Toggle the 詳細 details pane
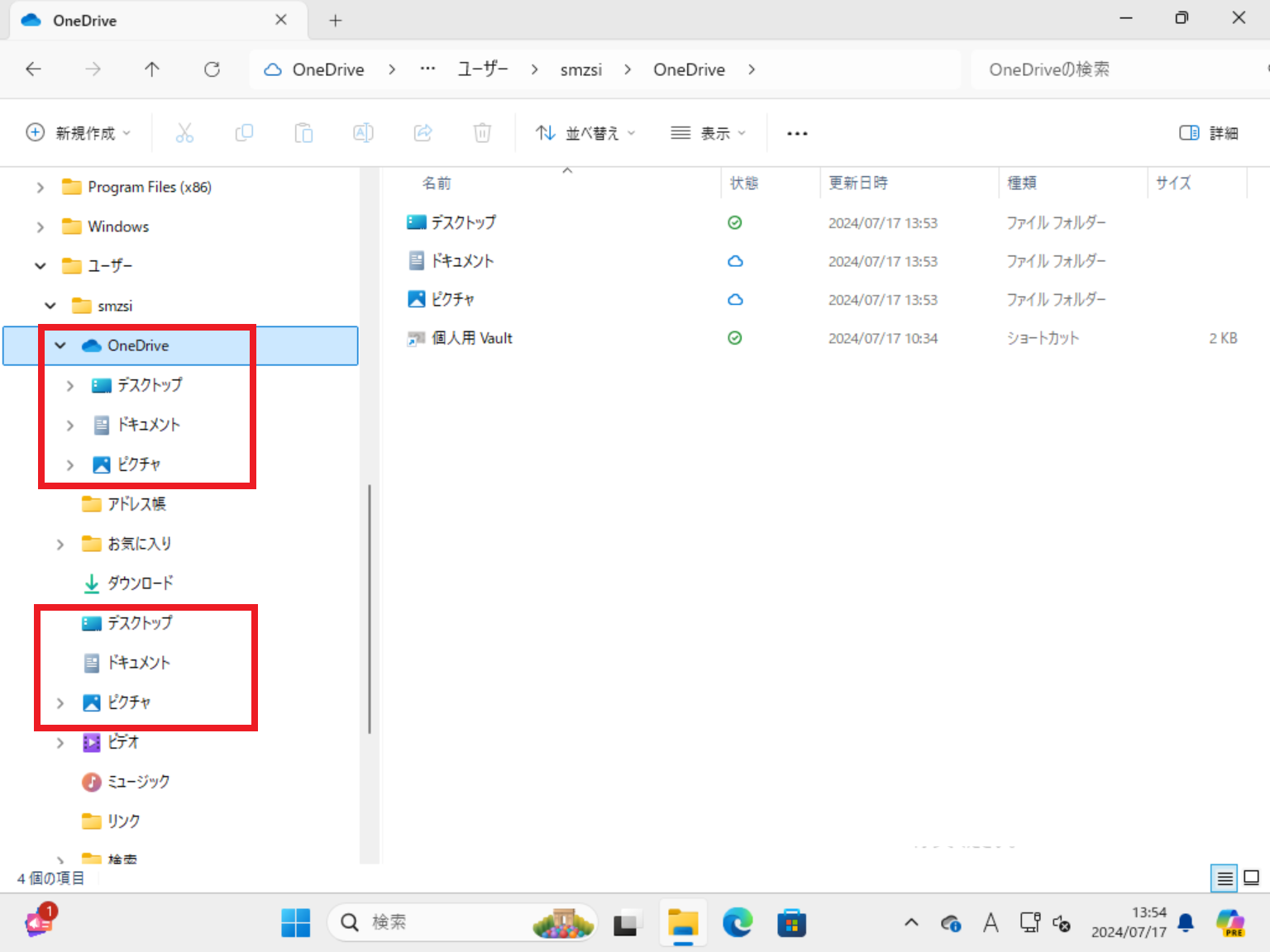 pyautogui.click(x=1208, y=132)
